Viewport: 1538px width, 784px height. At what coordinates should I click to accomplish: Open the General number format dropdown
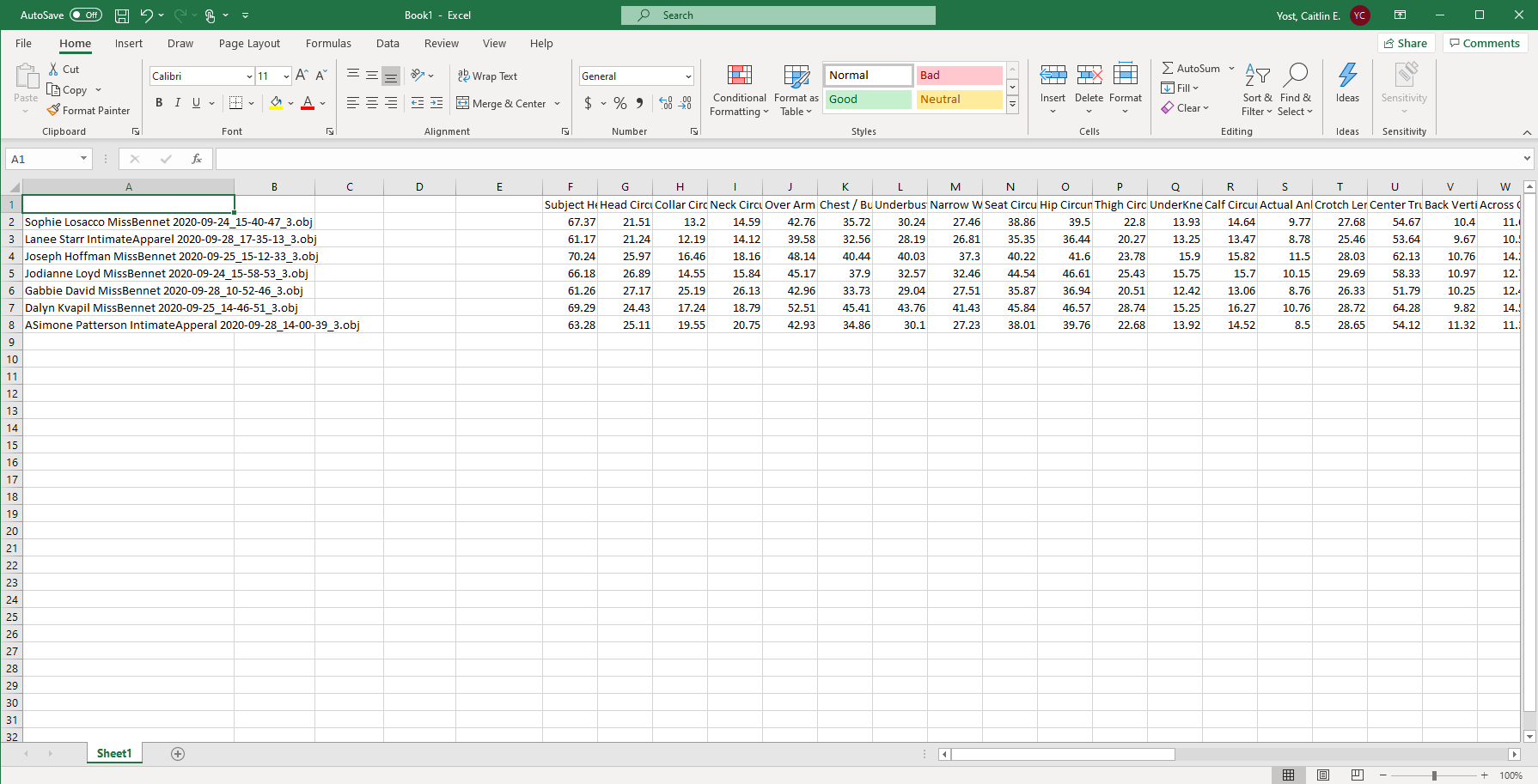[x=688, y=76]
